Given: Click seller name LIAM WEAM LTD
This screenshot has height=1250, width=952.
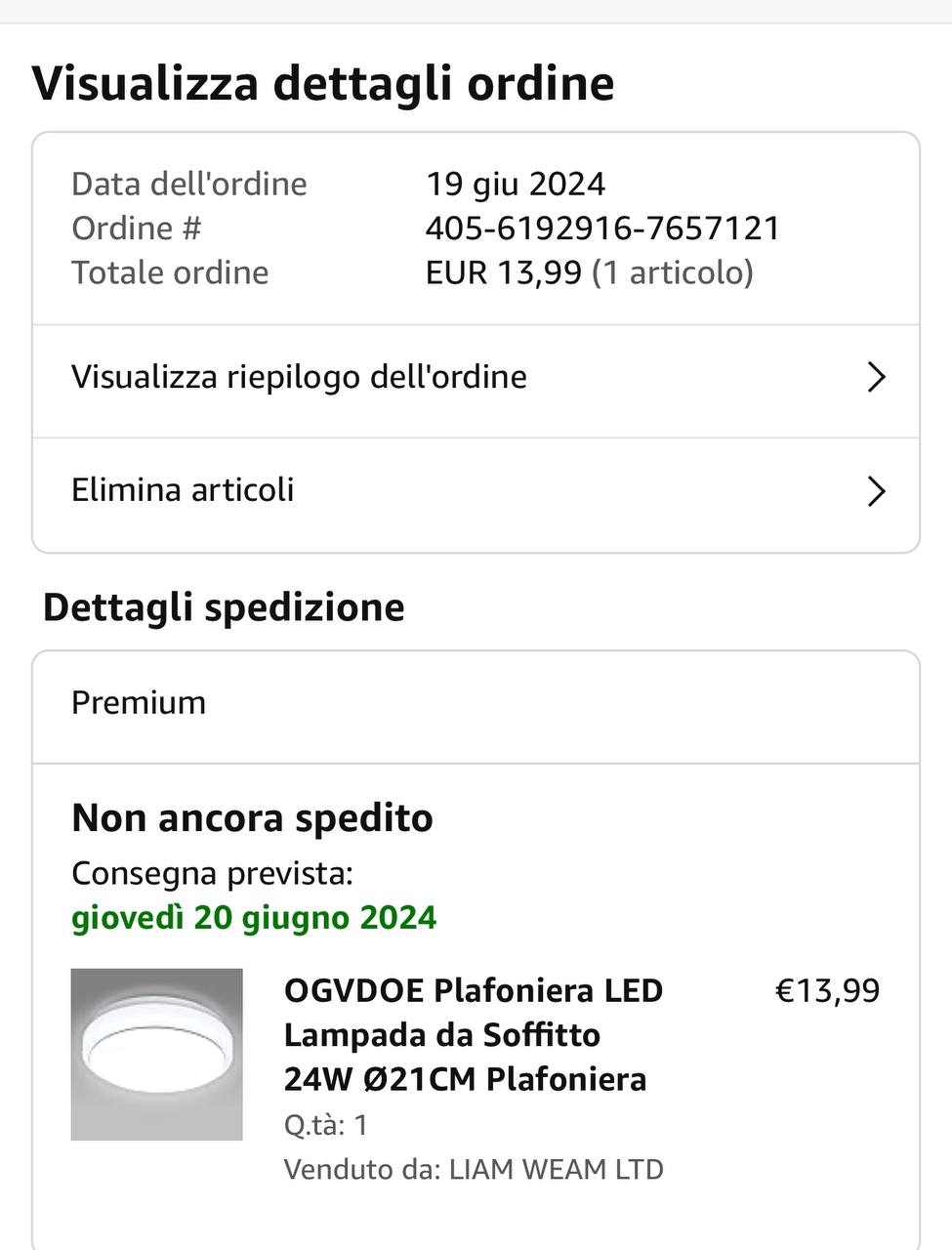Looking at the screenshot, I should pos(556,1169).
